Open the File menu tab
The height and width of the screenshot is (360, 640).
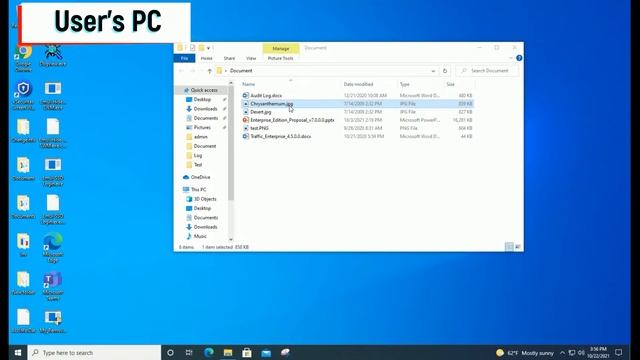pos(184,58)
